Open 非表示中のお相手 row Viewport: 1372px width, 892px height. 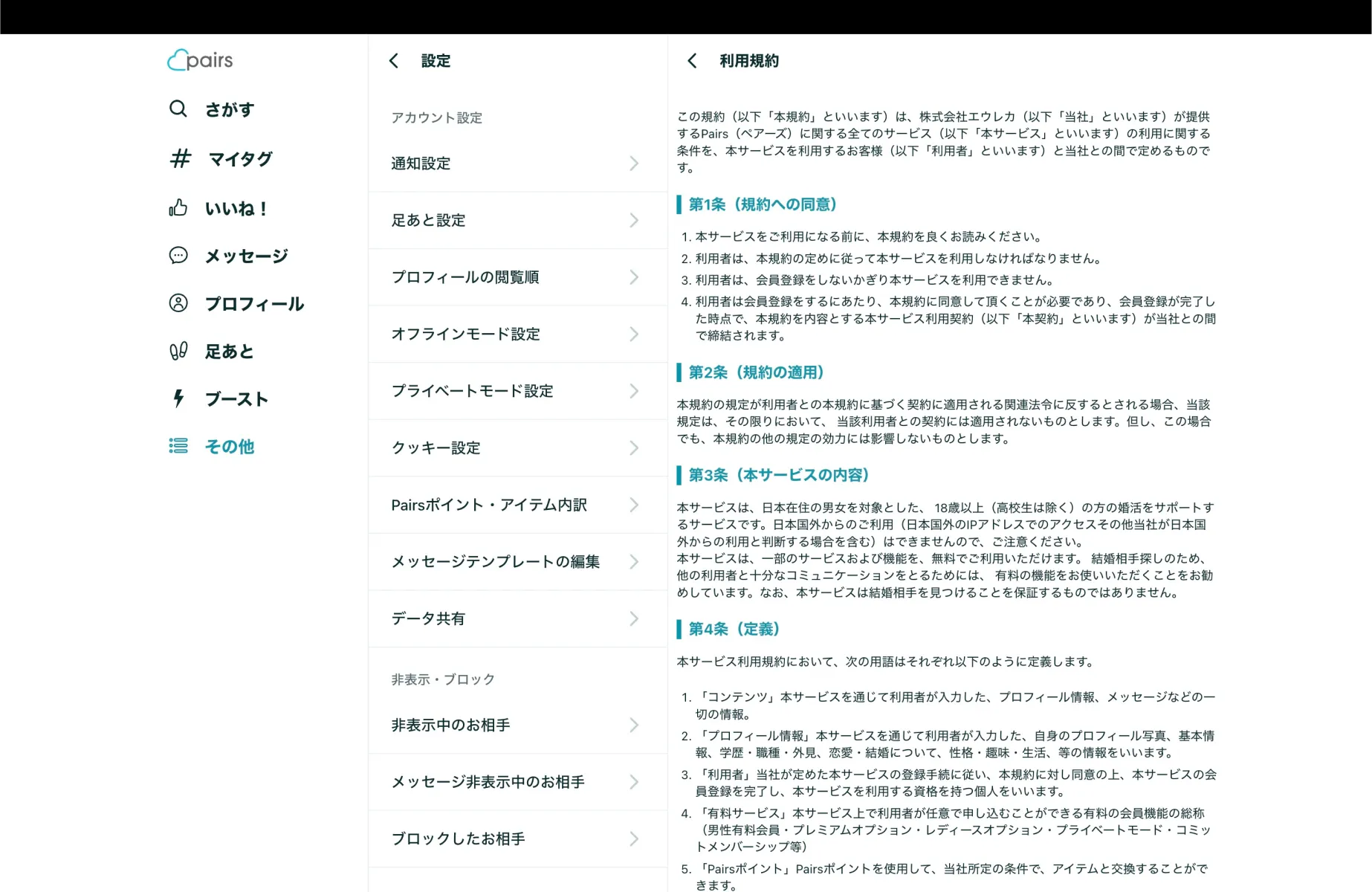[518, 725]
